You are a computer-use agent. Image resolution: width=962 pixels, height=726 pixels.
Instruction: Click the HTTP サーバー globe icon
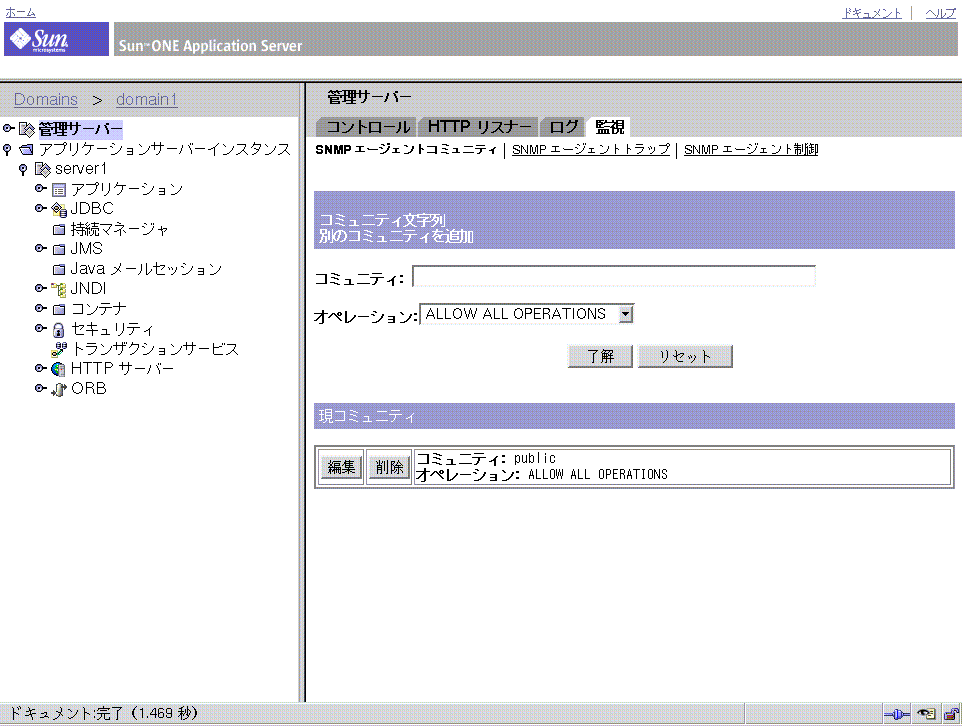pyautogui.click(x=58, y=368)
